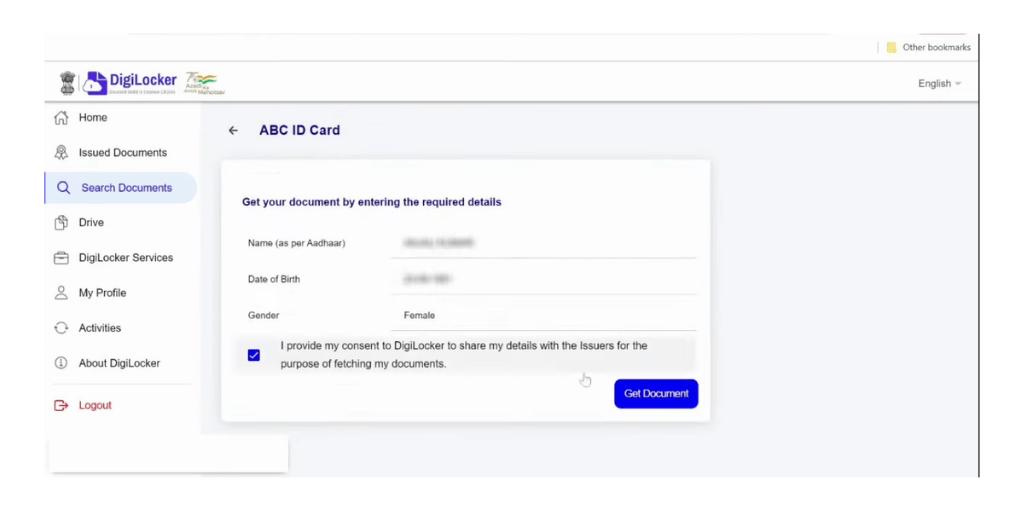
Task: Click the back arrow beside ABC ID Card
Action: click(x=233, y=131)
